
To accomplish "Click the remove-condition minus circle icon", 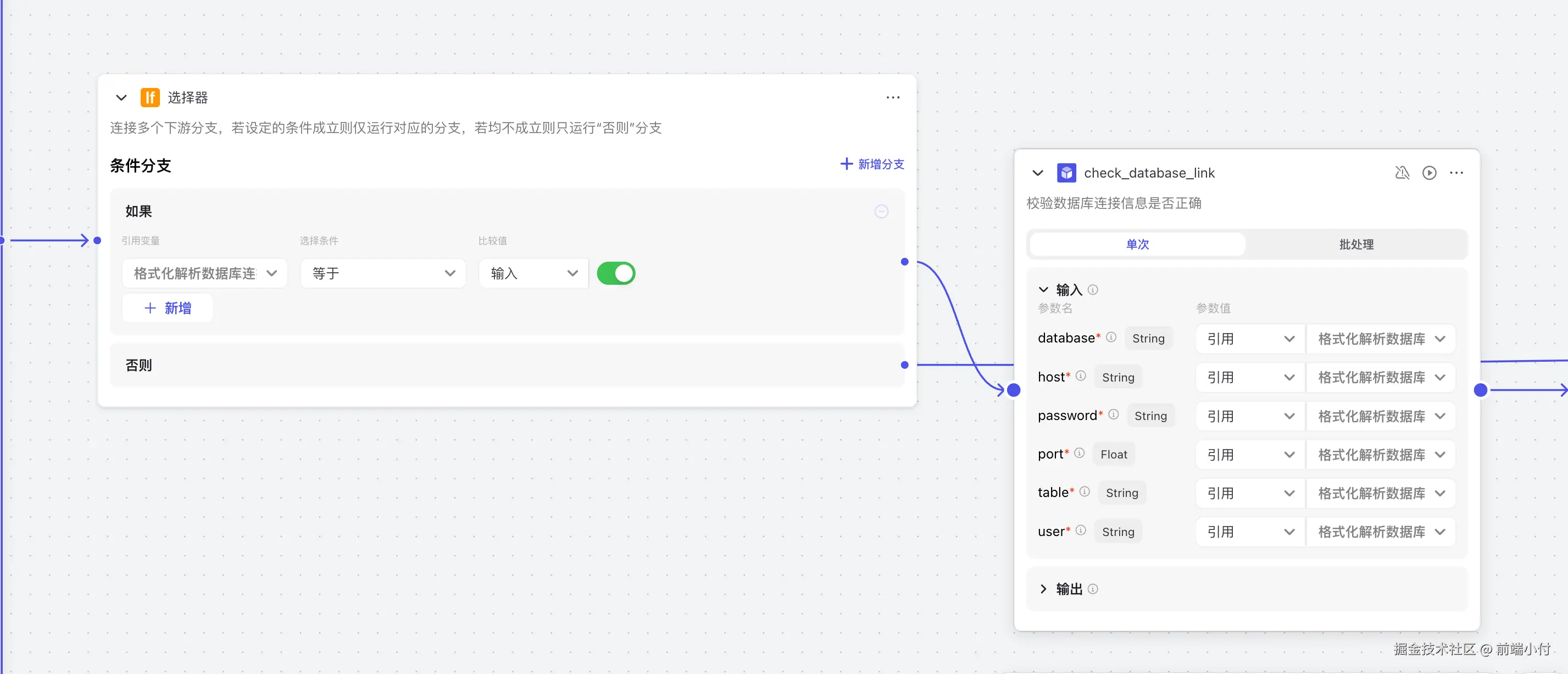I will (x=881, y=211).
